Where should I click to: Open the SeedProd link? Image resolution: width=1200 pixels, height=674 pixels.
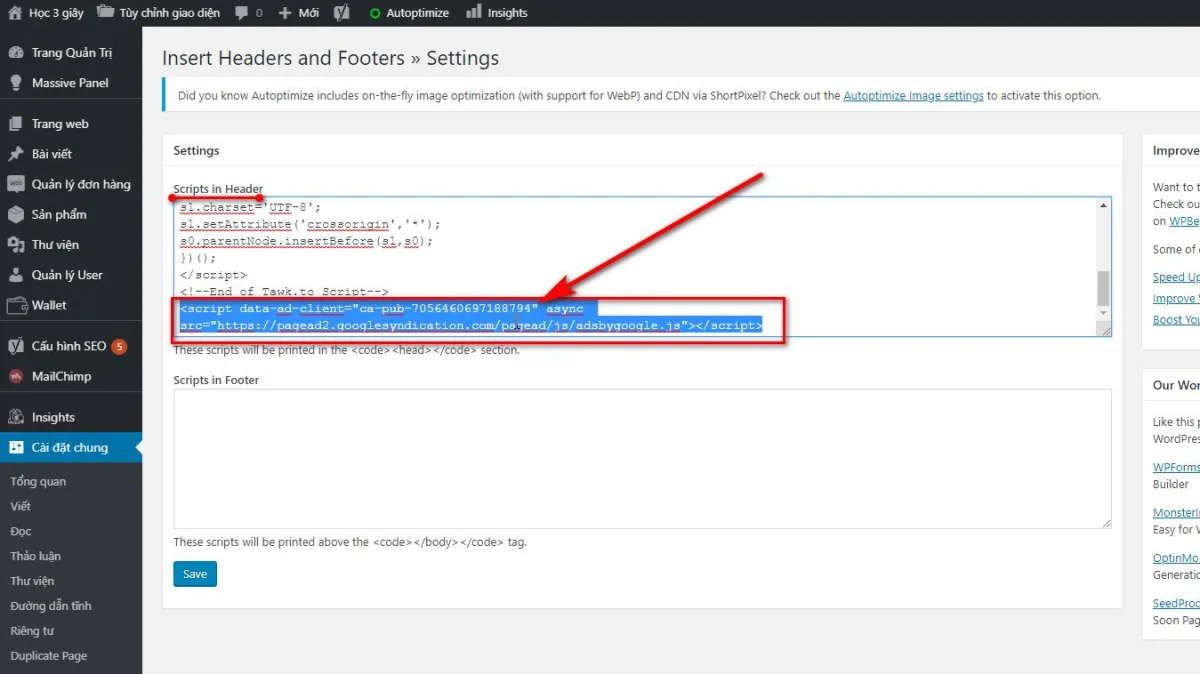point(1176,603)
